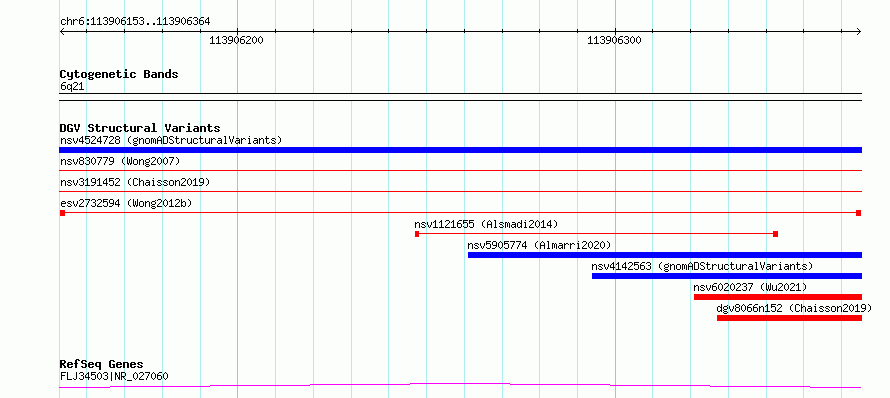Click the RefSeq Genes track title
The width and height of the screenshot is (890, 398).
[x=102, y=365]
